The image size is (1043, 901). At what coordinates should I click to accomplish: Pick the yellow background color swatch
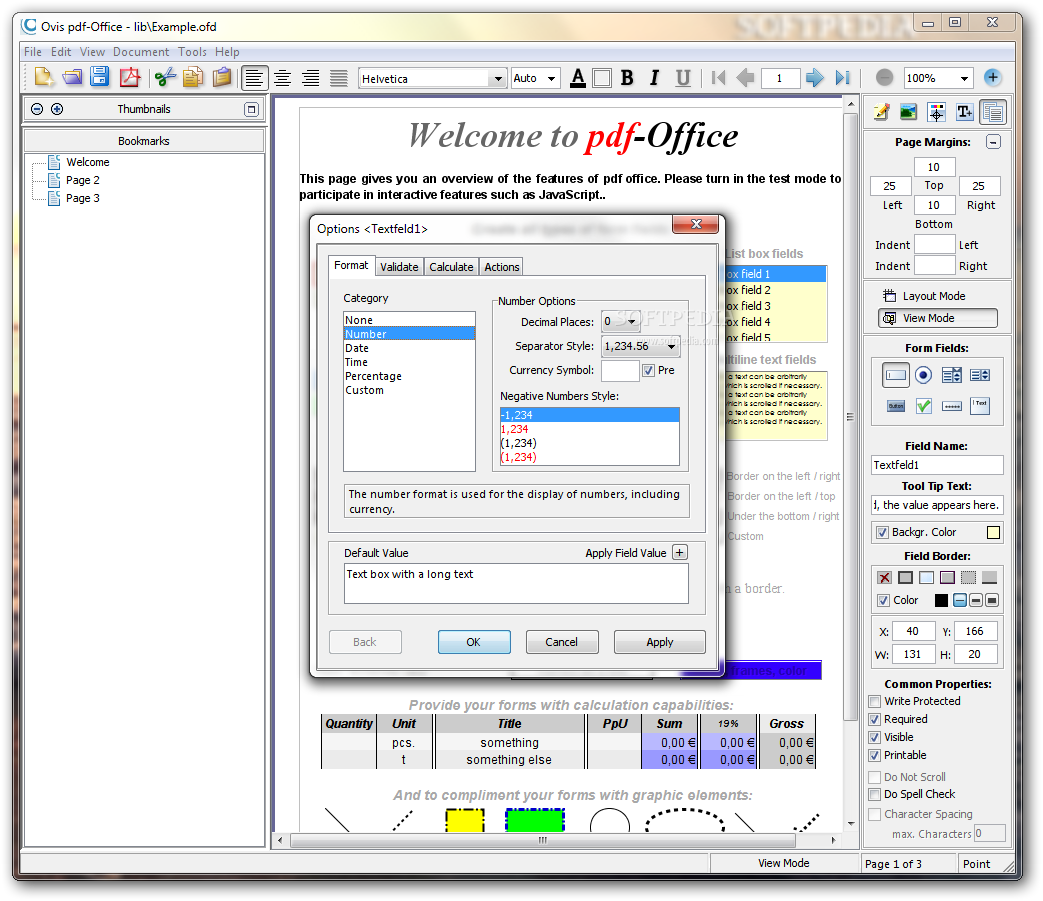click(x=993, y=532)
